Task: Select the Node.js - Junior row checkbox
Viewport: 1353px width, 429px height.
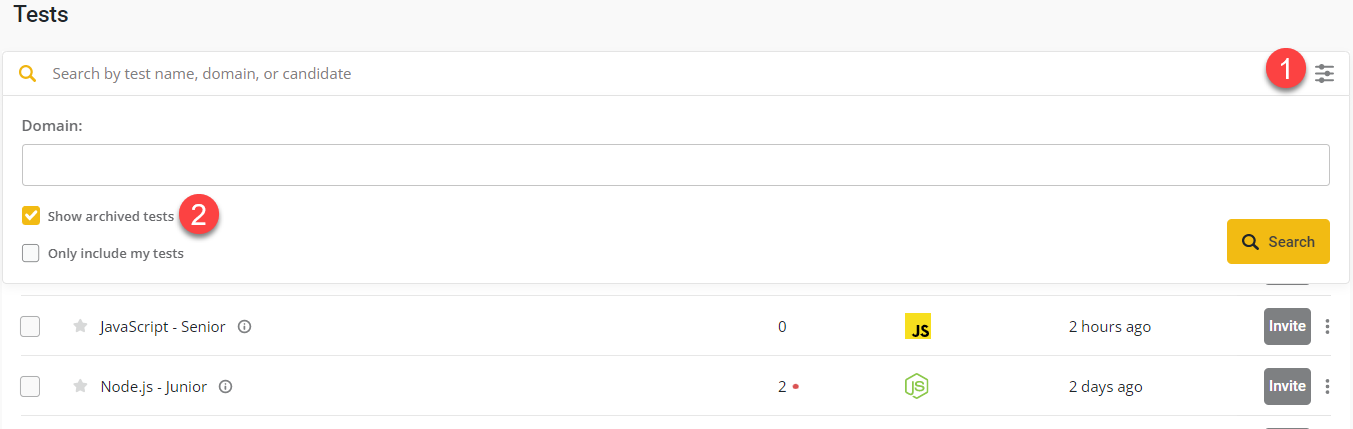Action: (x=30, y=386)
